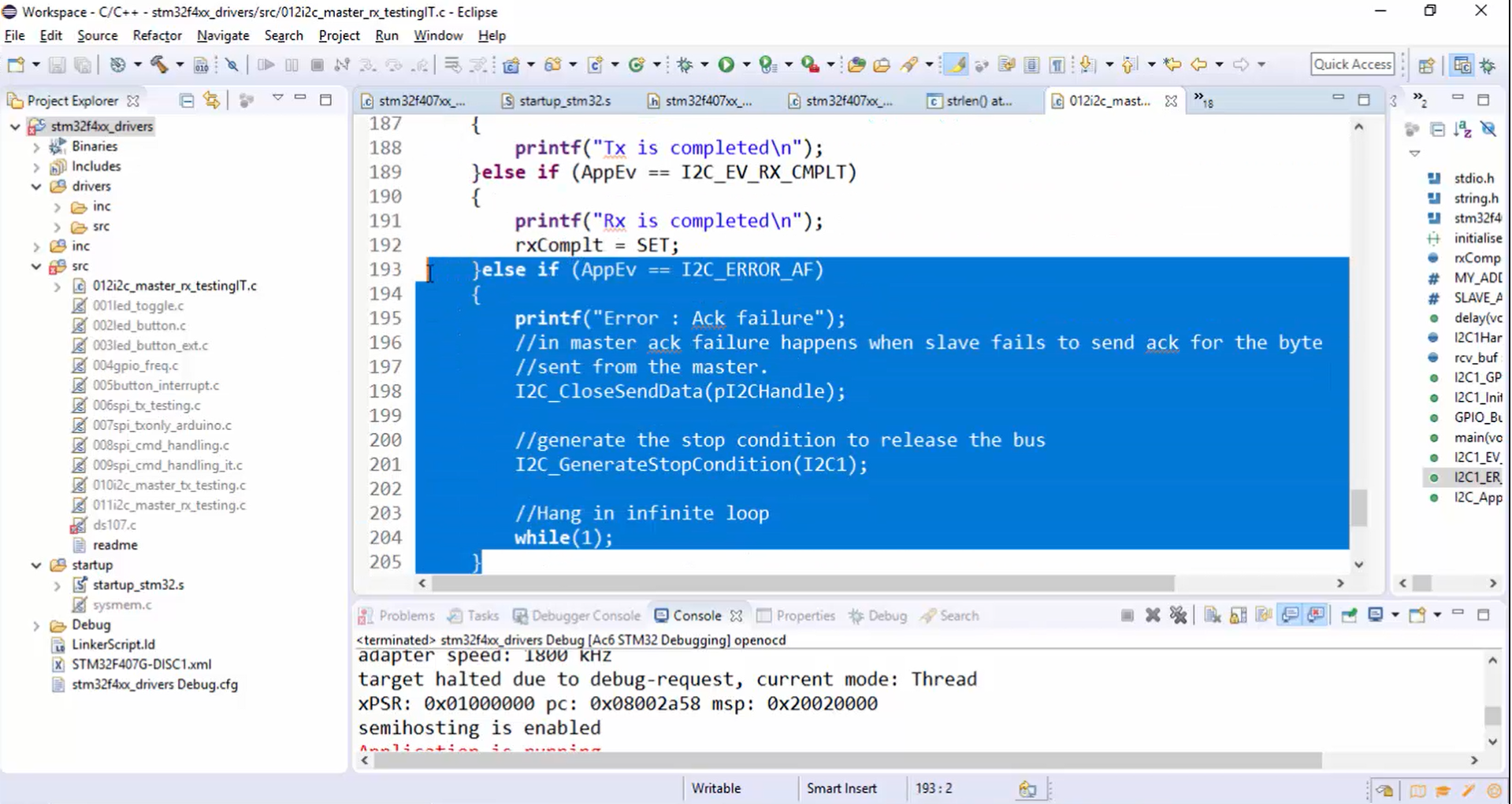Click the green Run button icon
Screen dimensions: 1512x804
726,65
